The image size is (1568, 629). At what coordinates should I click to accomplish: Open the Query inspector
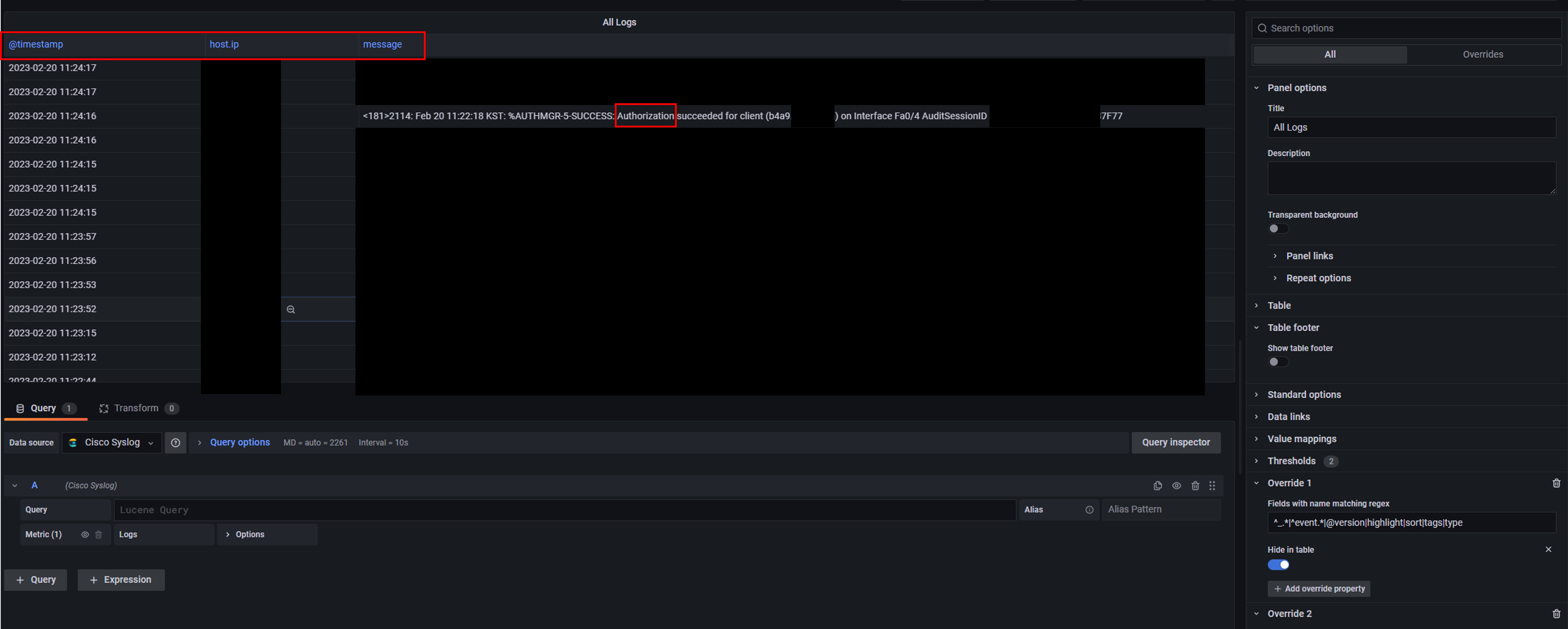(x=1175, y=442)
